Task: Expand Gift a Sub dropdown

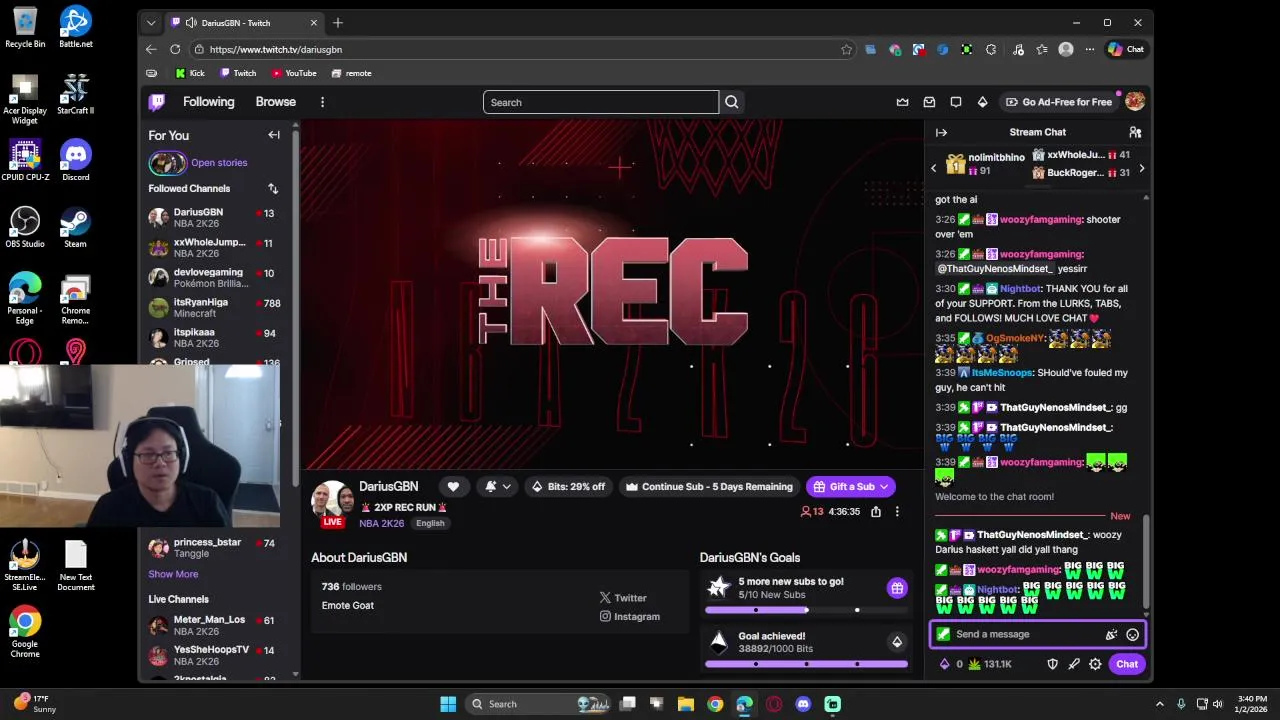Action: [883, 487]
